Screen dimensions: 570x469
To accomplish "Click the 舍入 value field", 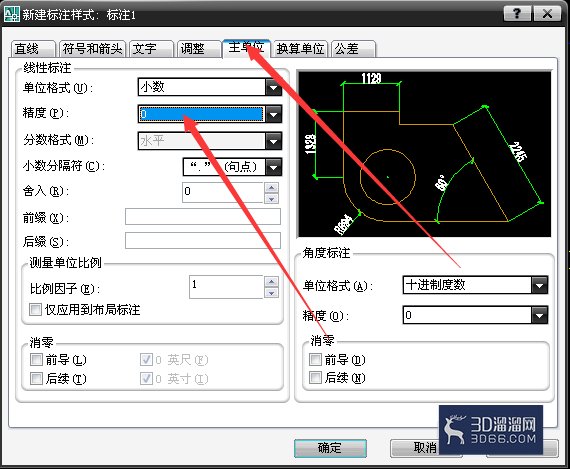I will click(x=222, y=192).
